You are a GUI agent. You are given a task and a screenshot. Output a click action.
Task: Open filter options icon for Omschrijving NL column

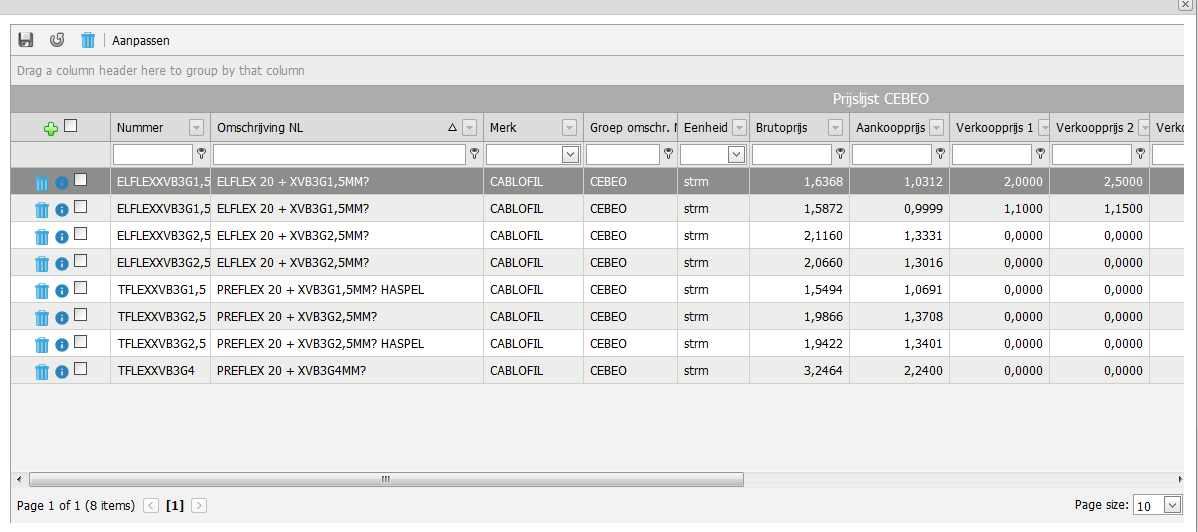pyautogui.click(x=474, y=154)
